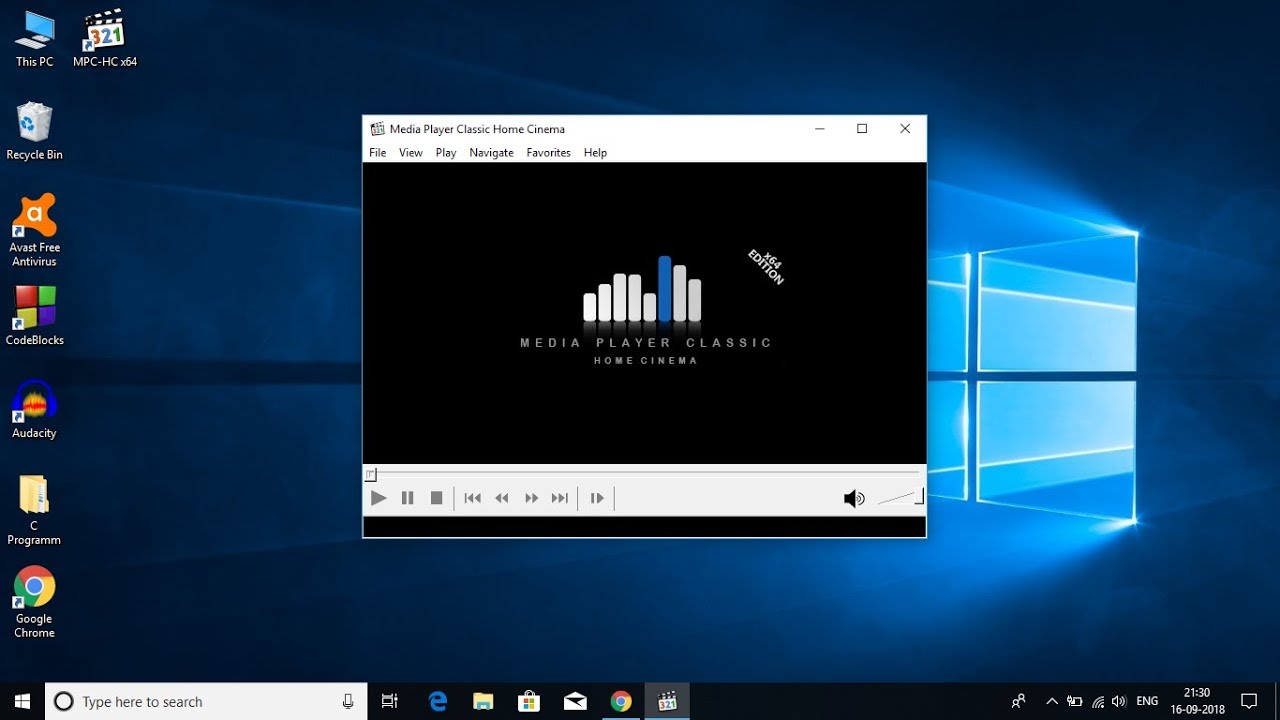1280x720 pixels.
Task: Click the volume slider in player
Action: click(900, 497)
